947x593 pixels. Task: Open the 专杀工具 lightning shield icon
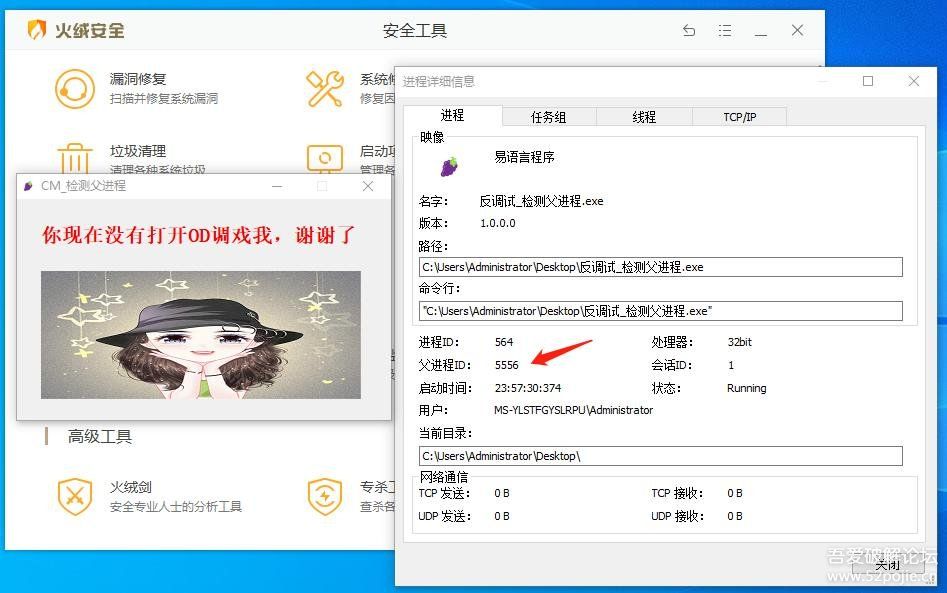point(326,495)
